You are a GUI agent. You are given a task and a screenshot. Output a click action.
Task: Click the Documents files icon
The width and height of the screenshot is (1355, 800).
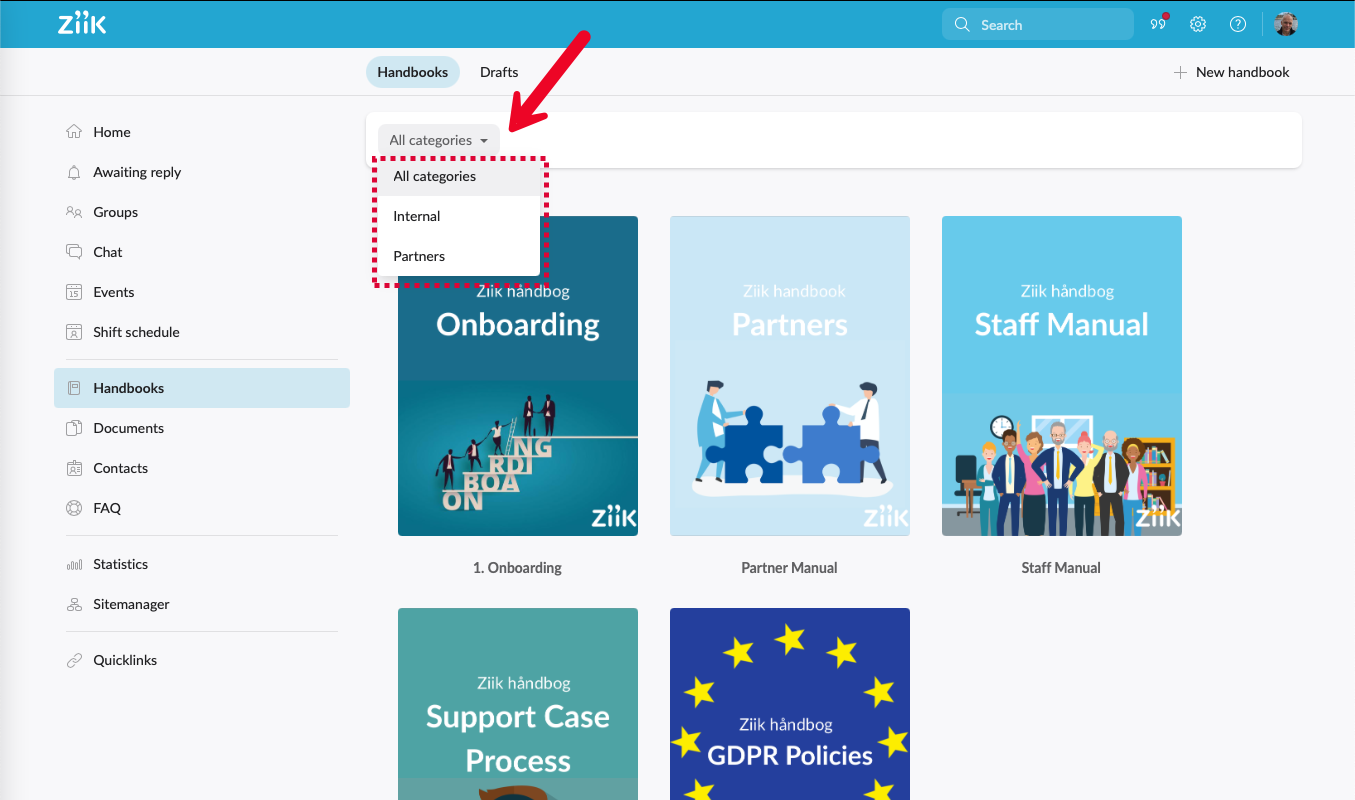74,428
